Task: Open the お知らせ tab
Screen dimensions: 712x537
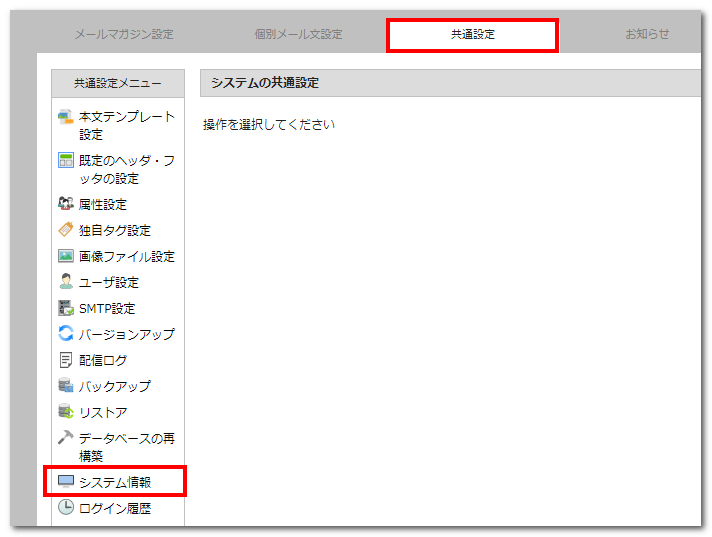Action: point(647,34)
